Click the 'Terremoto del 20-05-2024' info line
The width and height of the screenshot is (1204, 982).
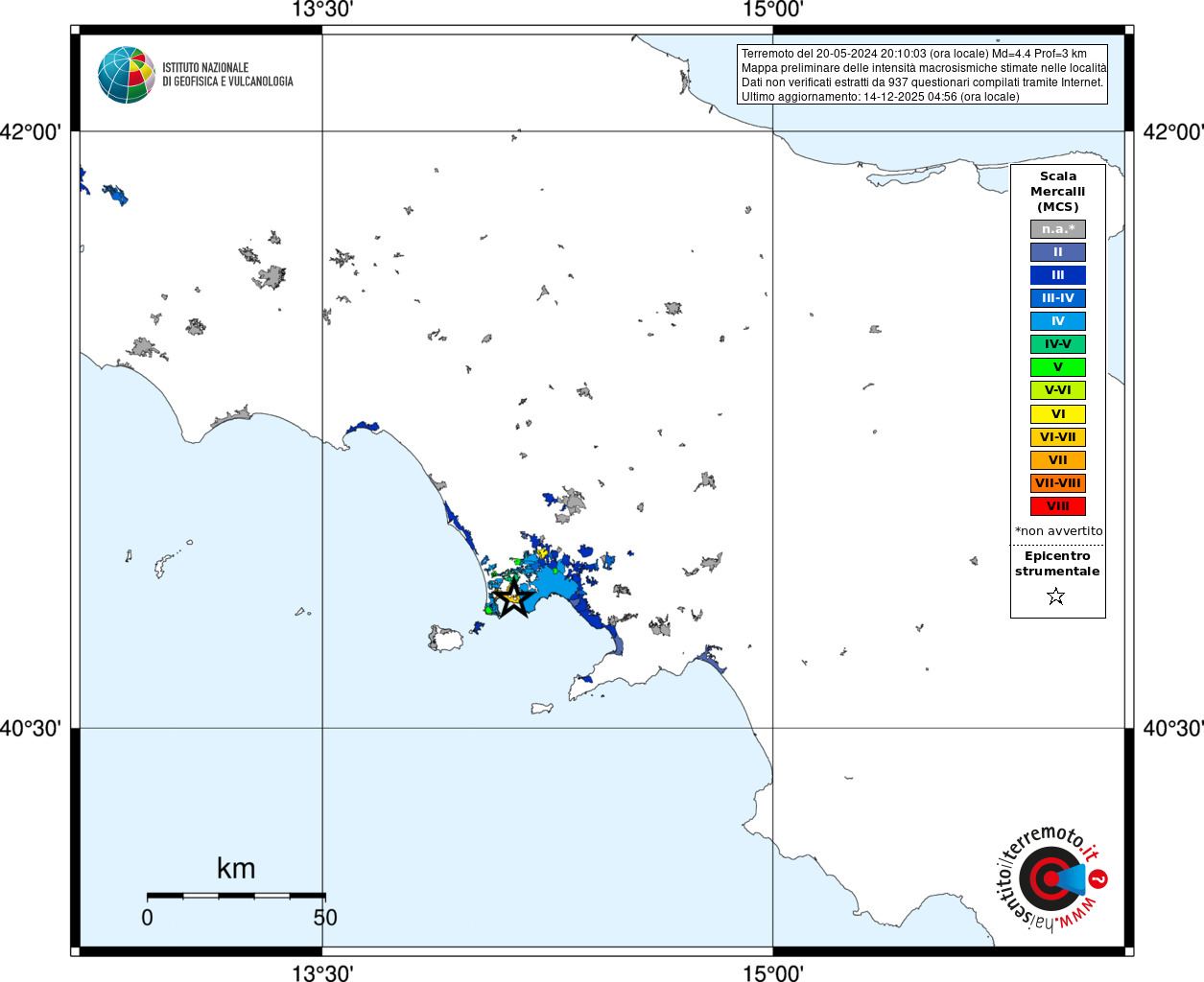point(914,54)
